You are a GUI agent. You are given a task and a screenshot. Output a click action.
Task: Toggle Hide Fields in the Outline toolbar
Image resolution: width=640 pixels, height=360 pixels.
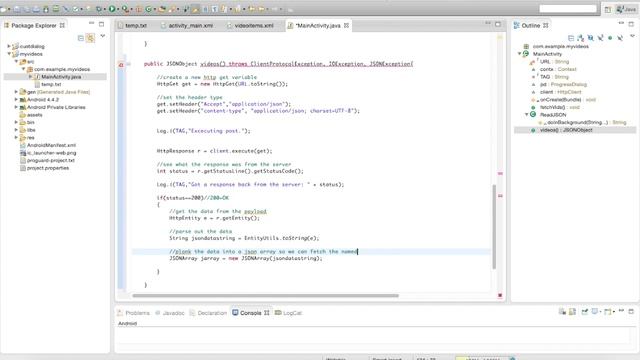591,38
